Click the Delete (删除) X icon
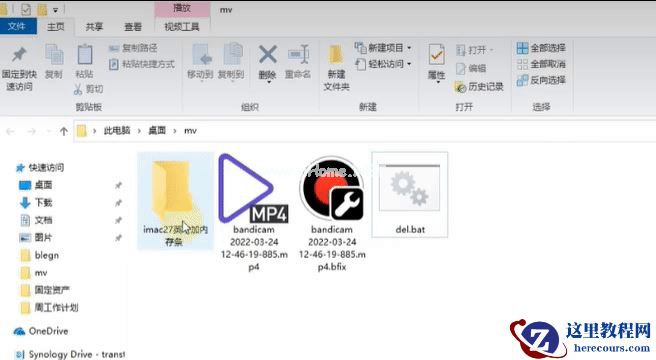The image size is (656, 360). click(x=267, y=55)
